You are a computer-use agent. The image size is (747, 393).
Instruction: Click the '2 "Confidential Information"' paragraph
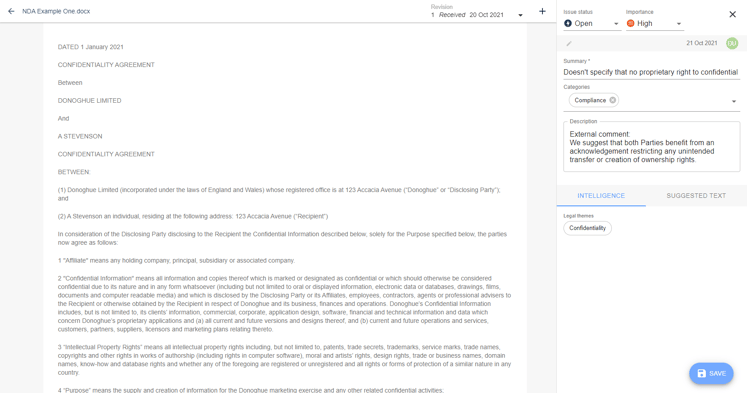(x=284, y=304)
